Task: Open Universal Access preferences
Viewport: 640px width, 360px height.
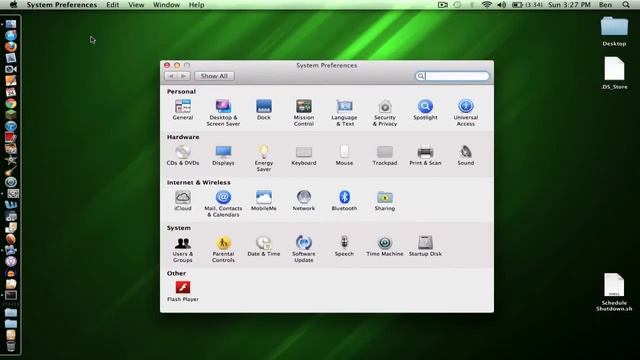Action: pyautogui.click(x=465, y=112)
